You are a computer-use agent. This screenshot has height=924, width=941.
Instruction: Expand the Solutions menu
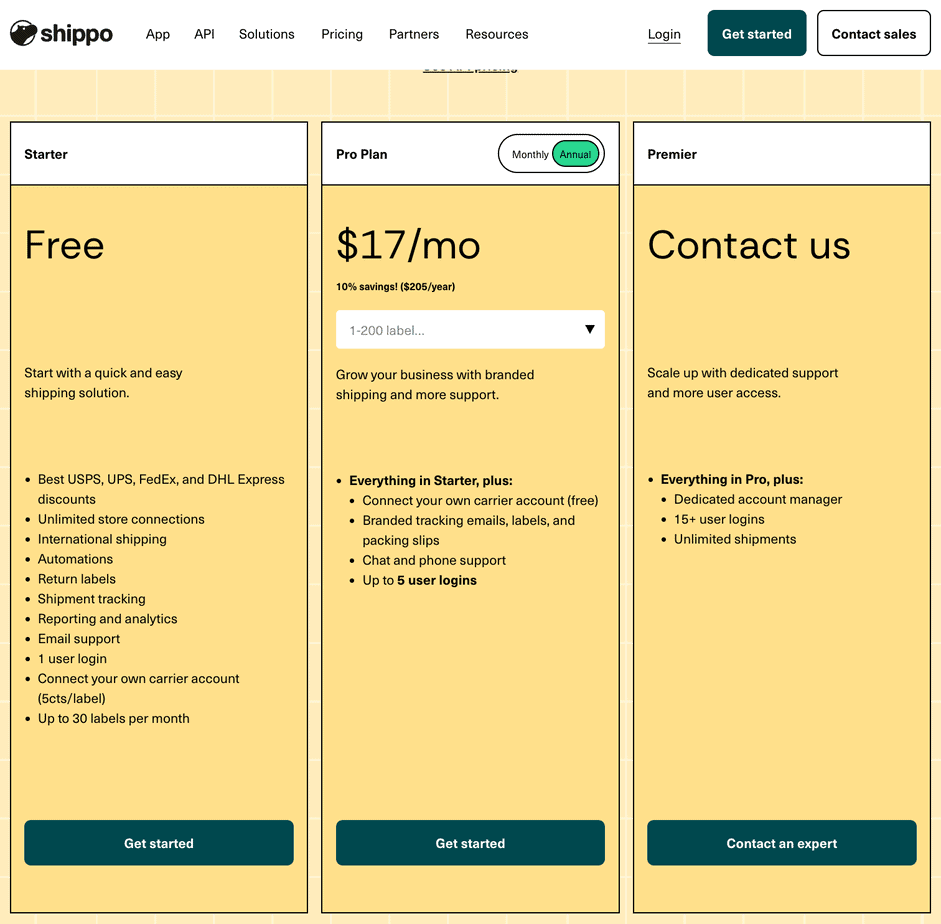266,34
